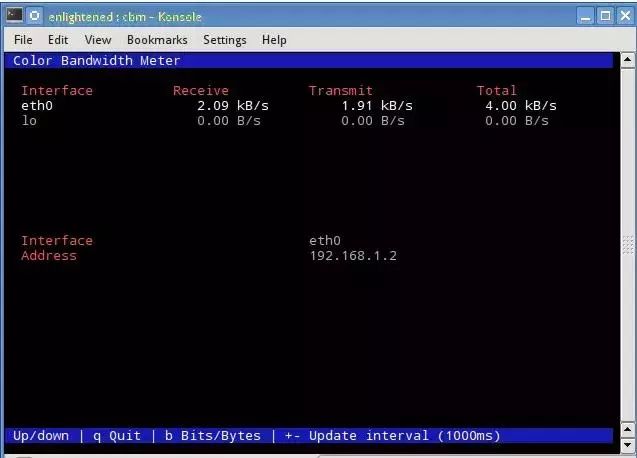This screenshot has width=637, height=458.
Task: Click the Konsole terminal icon in title bar
Action: (x=14, y=15)
